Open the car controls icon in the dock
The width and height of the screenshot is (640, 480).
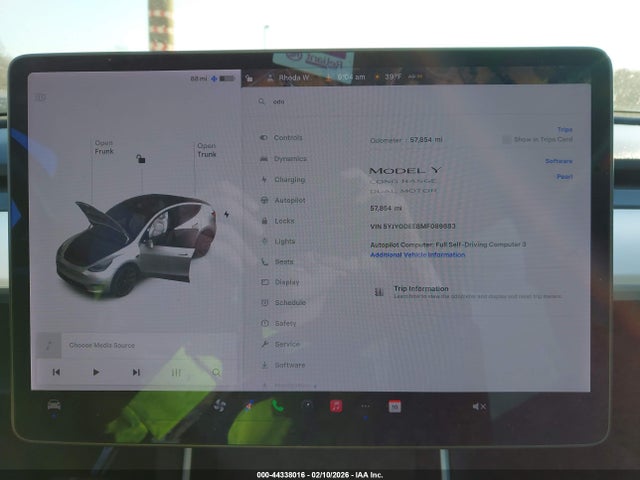[x=54, y=405]
